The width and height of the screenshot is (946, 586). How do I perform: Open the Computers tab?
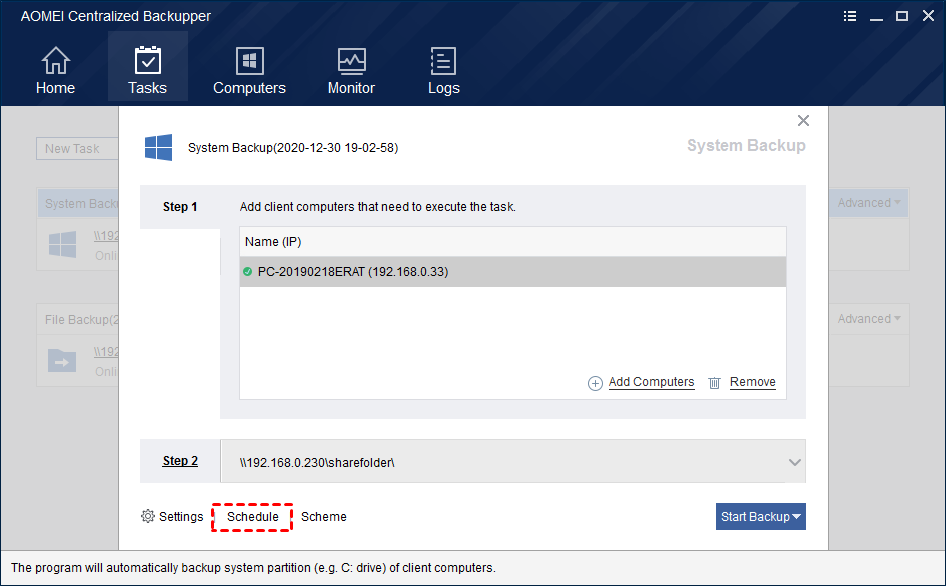[x=249, y=70]
